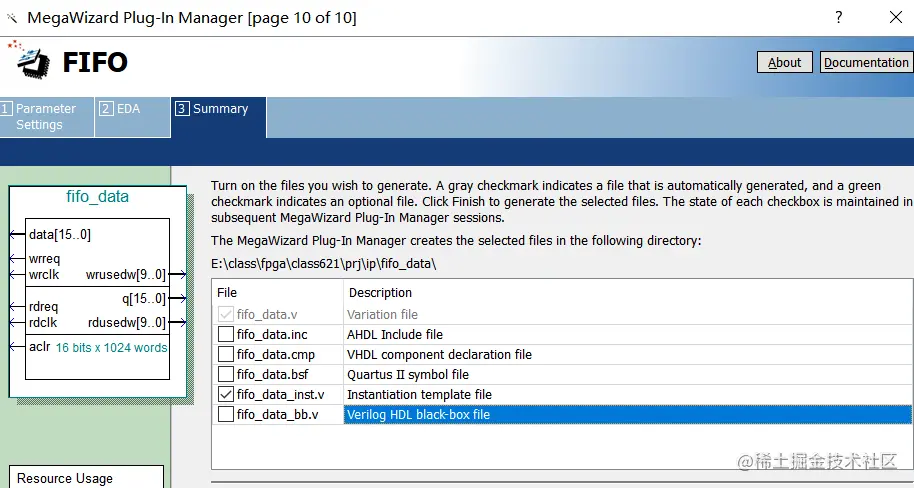Open the Documentation button

866,62
